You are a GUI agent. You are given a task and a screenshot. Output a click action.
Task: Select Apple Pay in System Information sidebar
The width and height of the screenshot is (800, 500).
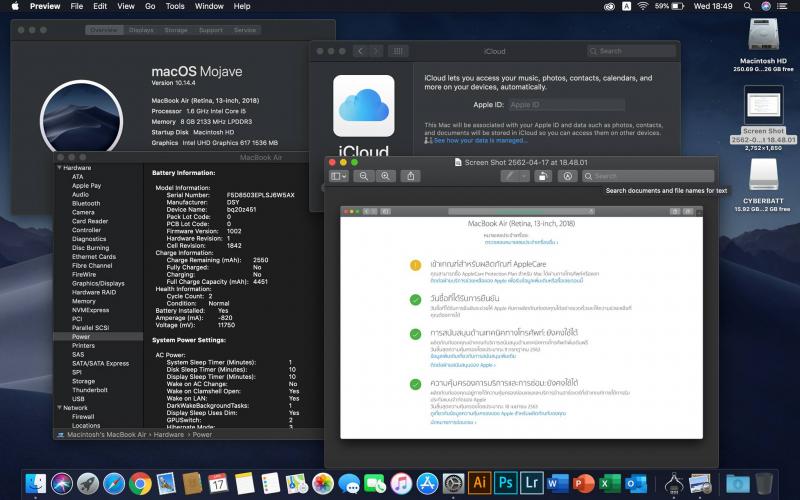pos(86,186)
